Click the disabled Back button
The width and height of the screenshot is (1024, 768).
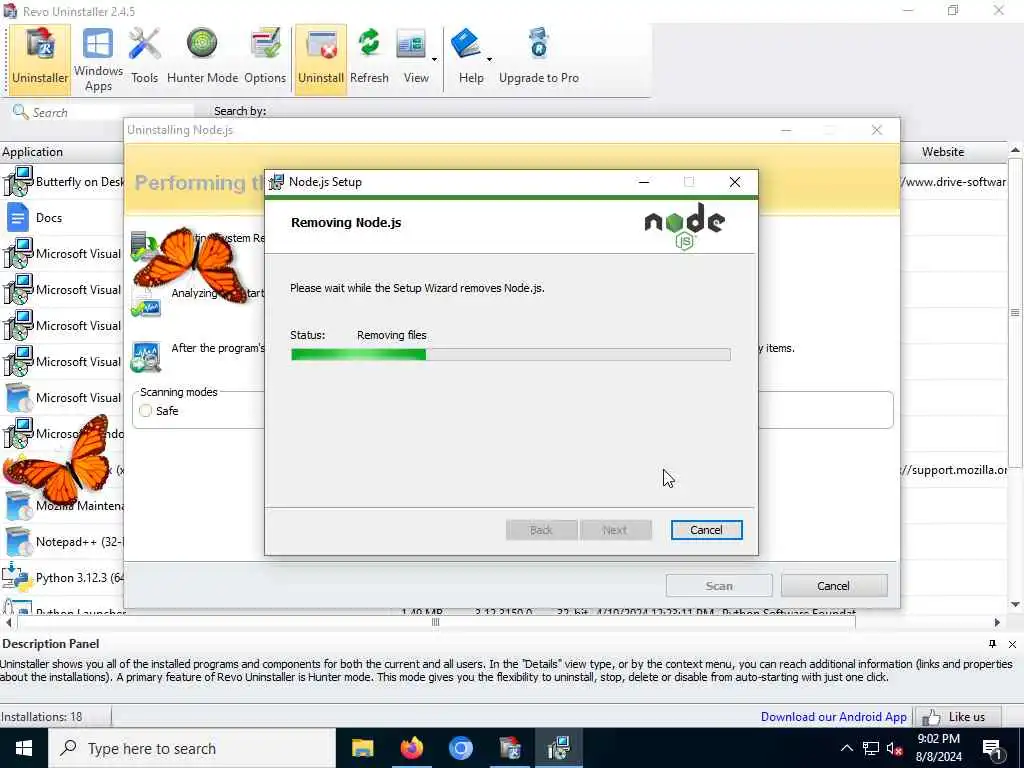click(x=541, y=530)
